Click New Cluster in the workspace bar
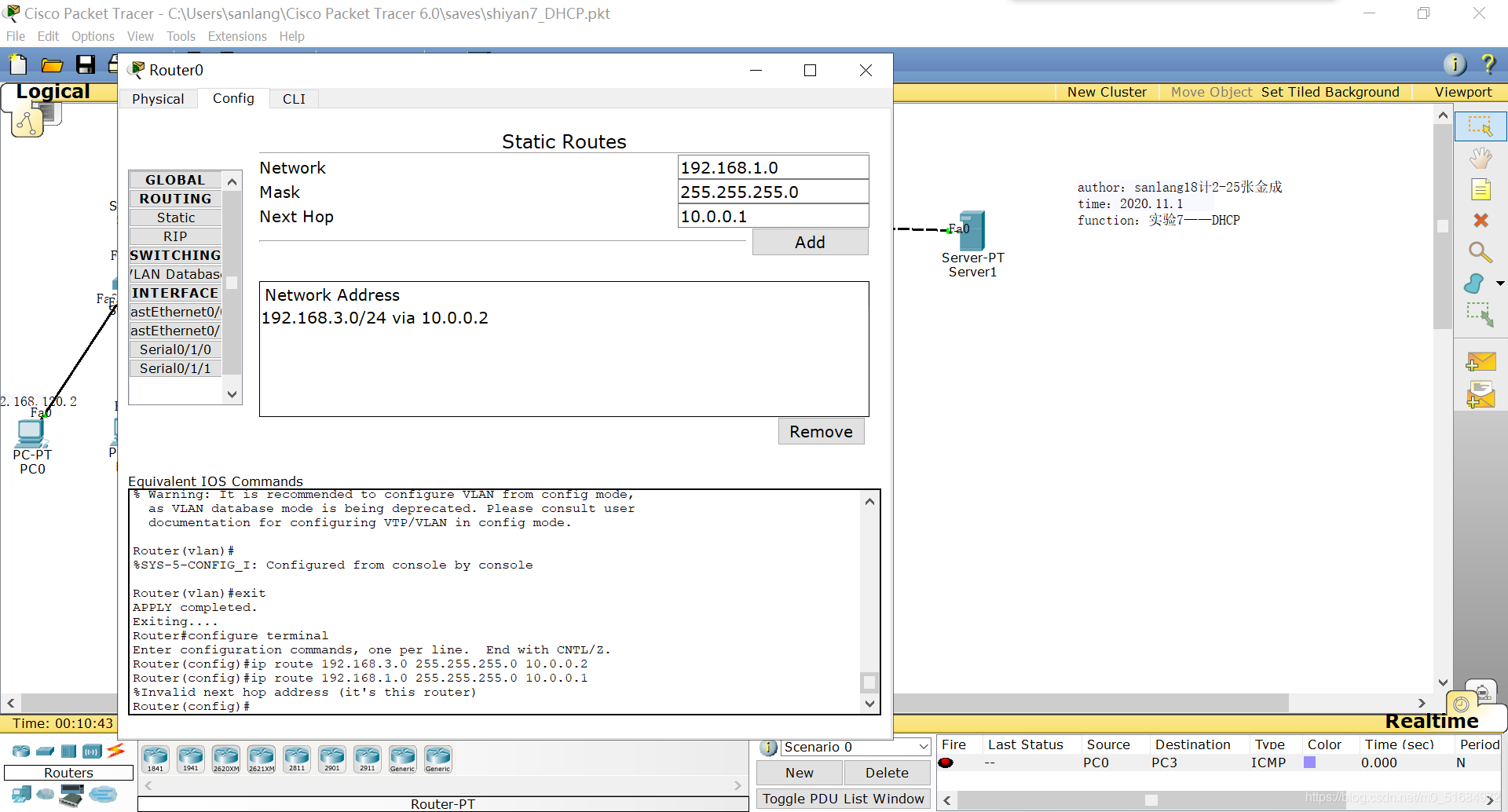Screen dimensions: 1508x812 (1107, 92)
